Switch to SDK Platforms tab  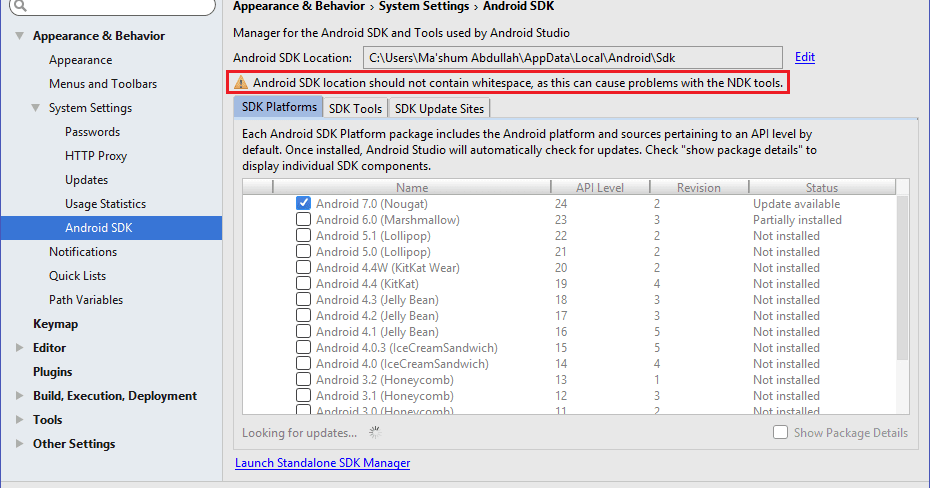click(x=279, y=107)
